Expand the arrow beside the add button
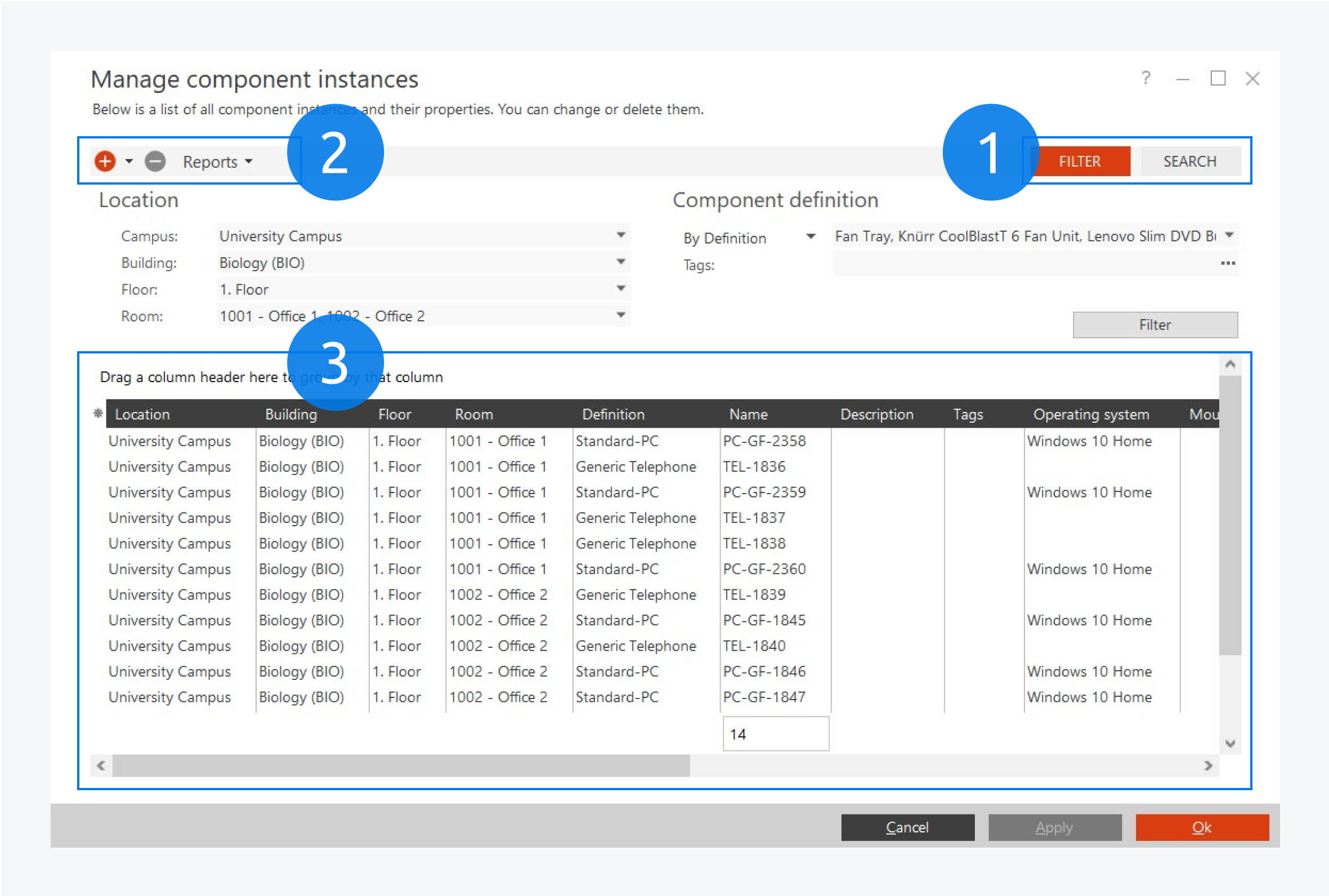Viewport: 1329px width, 896px height. (x=129, y=161)
